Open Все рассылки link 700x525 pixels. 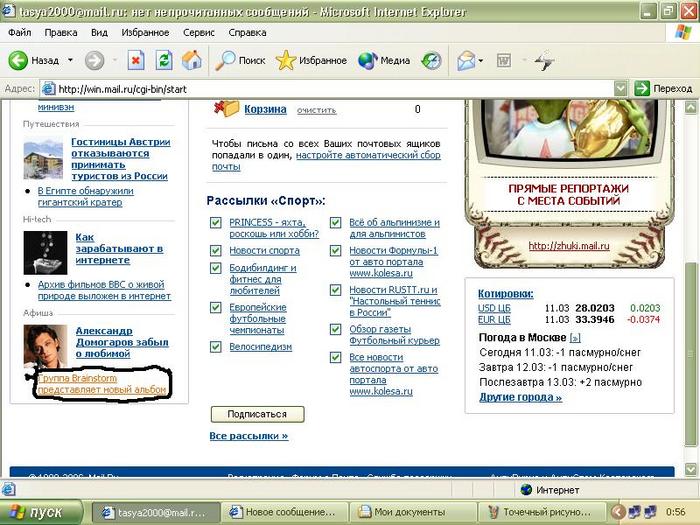[249, 436]
